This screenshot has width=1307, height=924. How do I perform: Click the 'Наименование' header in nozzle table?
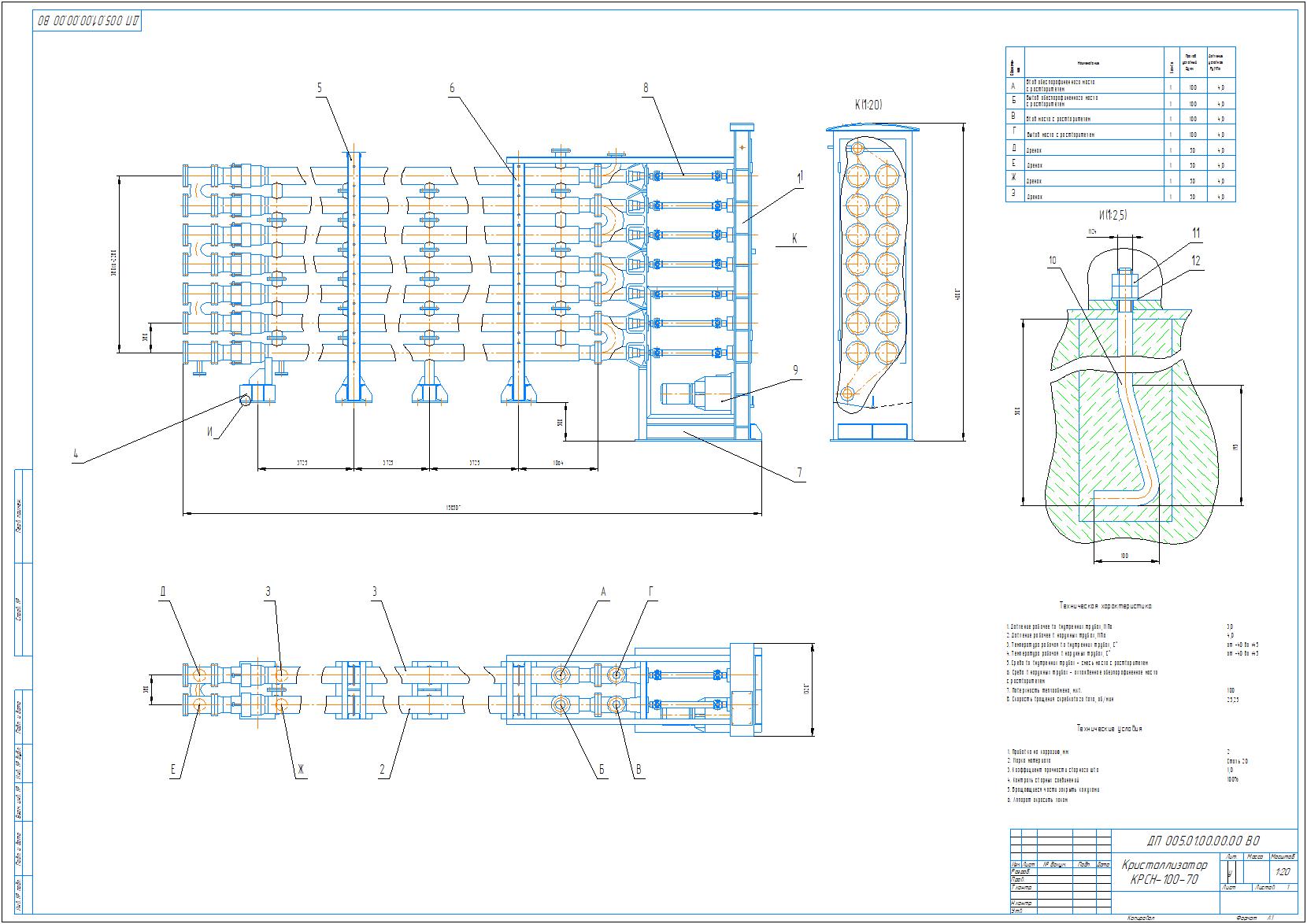tap(1087, 63)
